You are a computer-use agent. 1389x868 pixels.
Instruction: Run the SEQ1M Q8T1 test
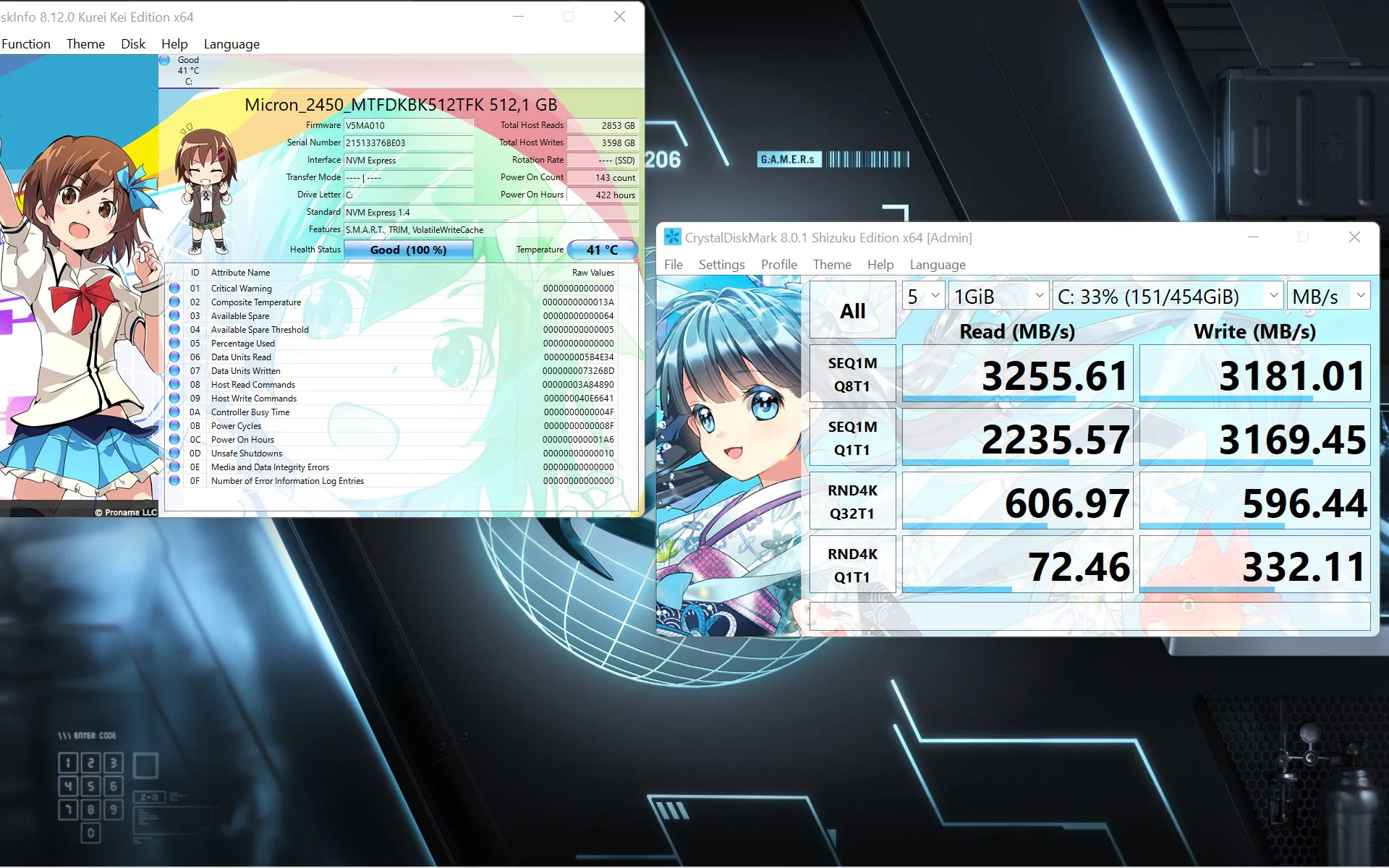852,374
